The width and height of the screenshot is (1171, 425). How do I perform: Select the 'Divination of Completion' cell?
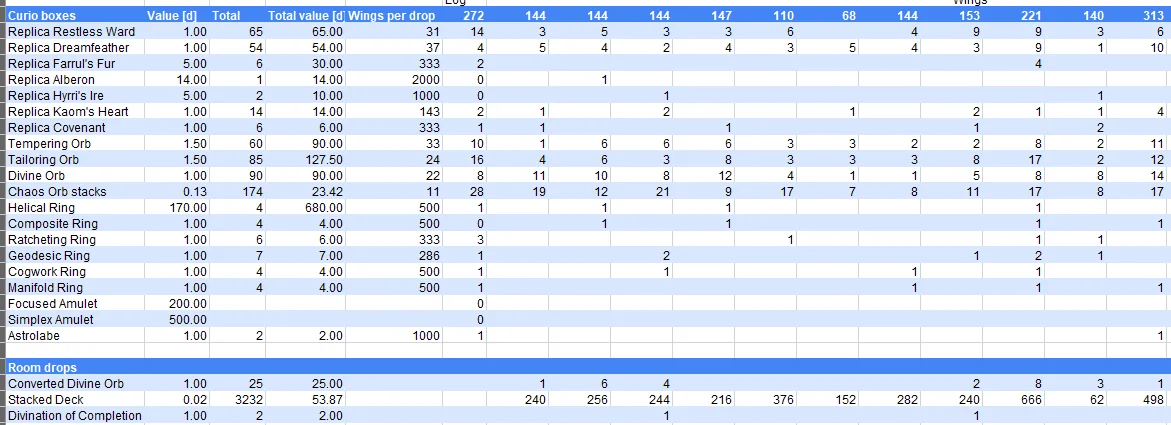[x=74, y=416]
